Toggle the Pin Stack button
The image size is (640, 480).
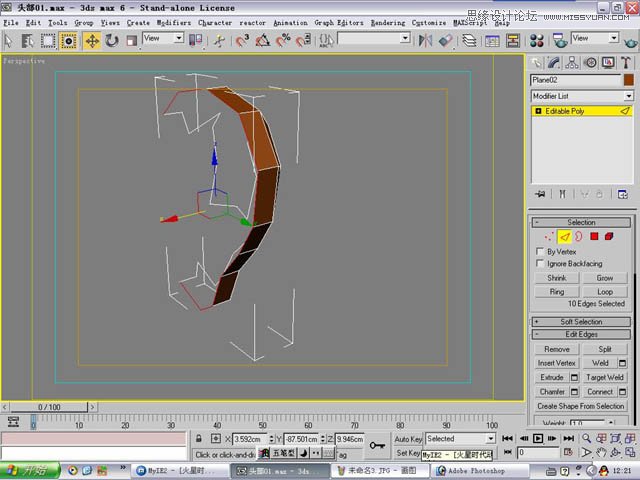540,194
